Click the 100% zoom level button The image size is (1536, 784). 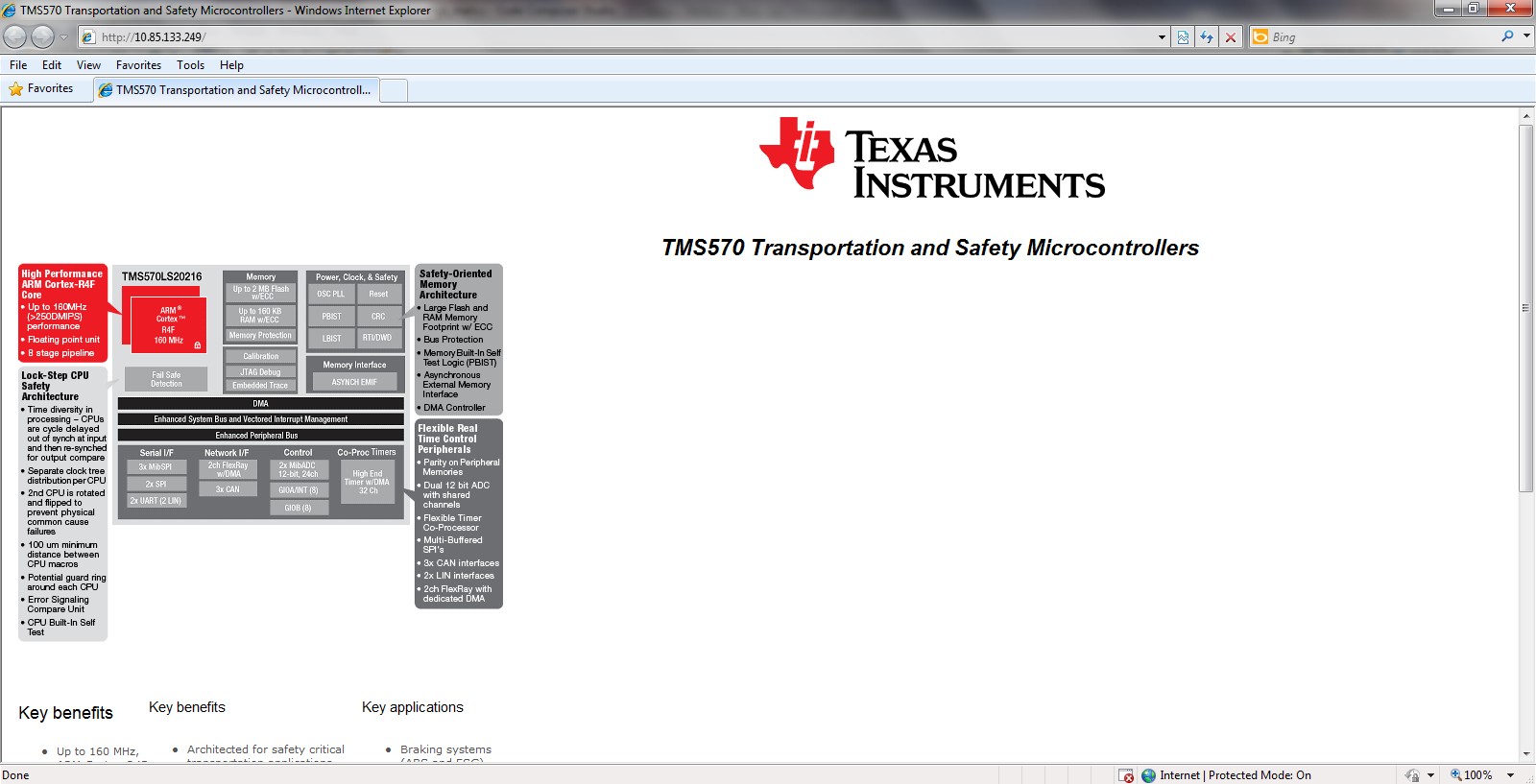(x=1471, y=775)
